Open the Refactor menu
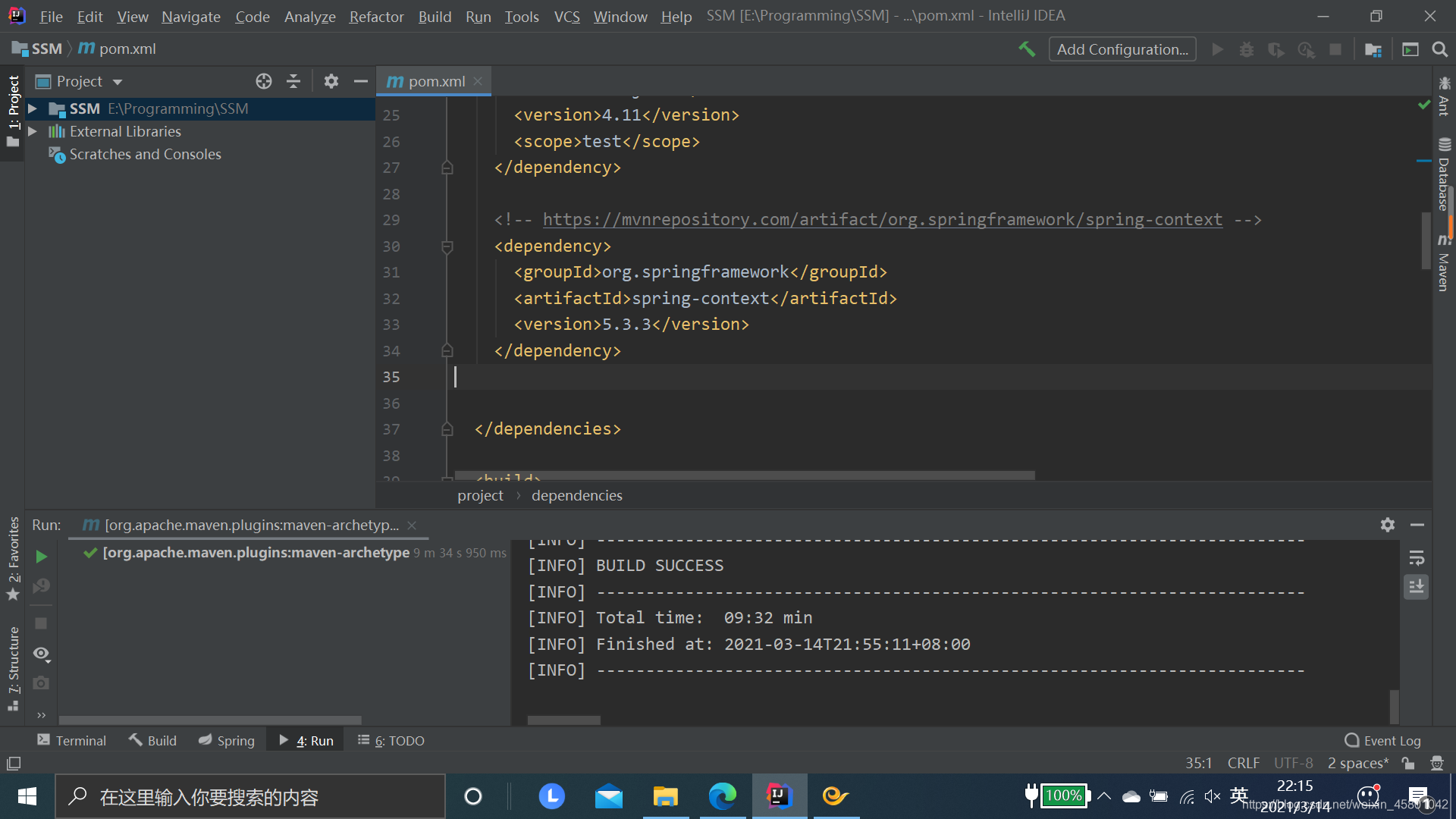 [x=376, y=17]
